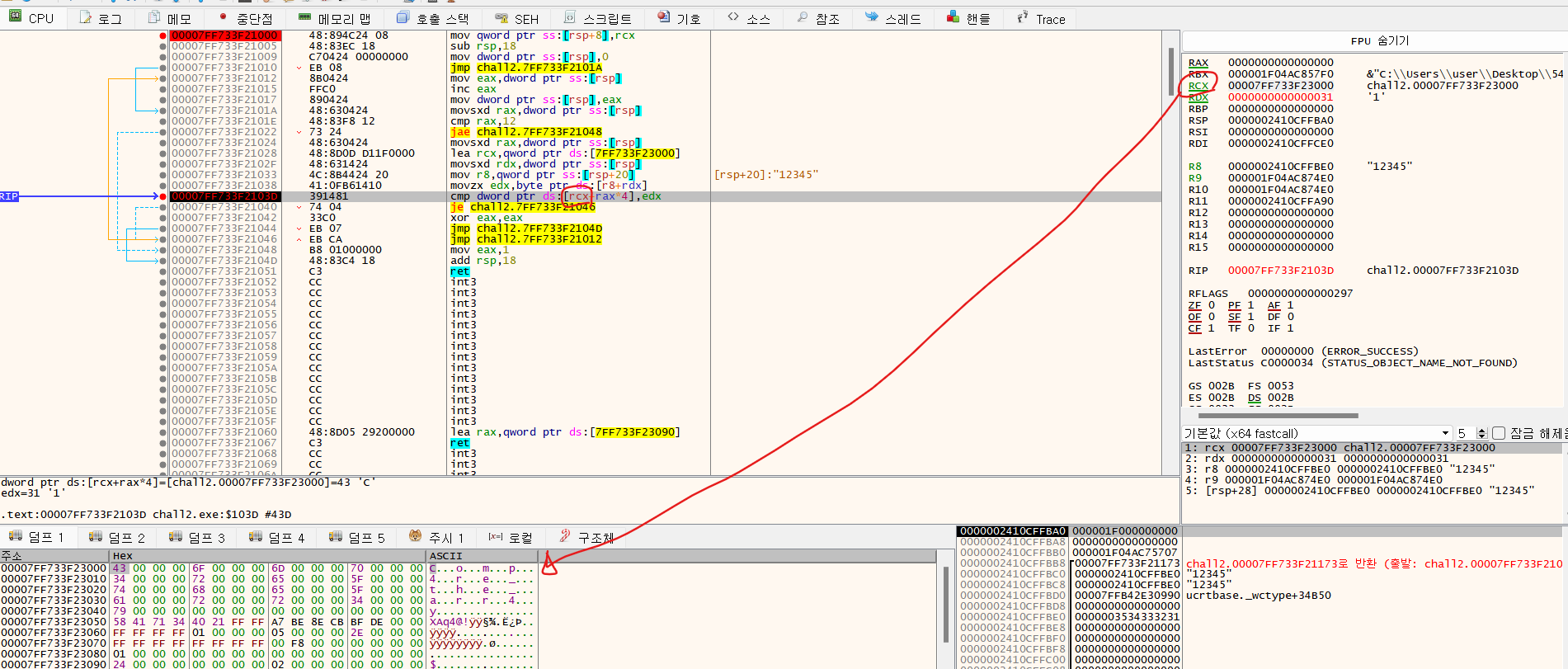Click the Trace tab icon

(x=1023, y=17)
